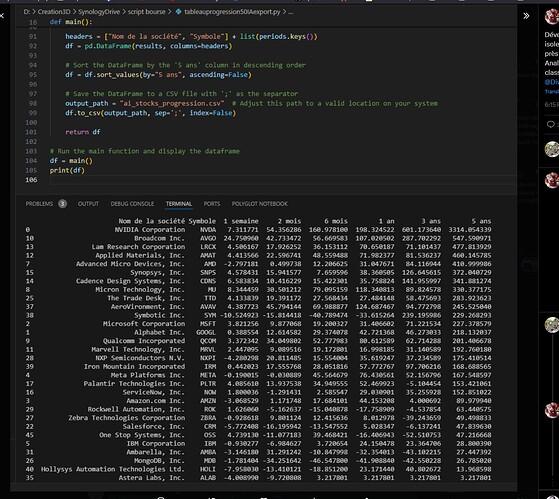This screenshot has height=499, width=559.
Task: Click the @Div mention link in the post
Action: click(x=552, y=82)
